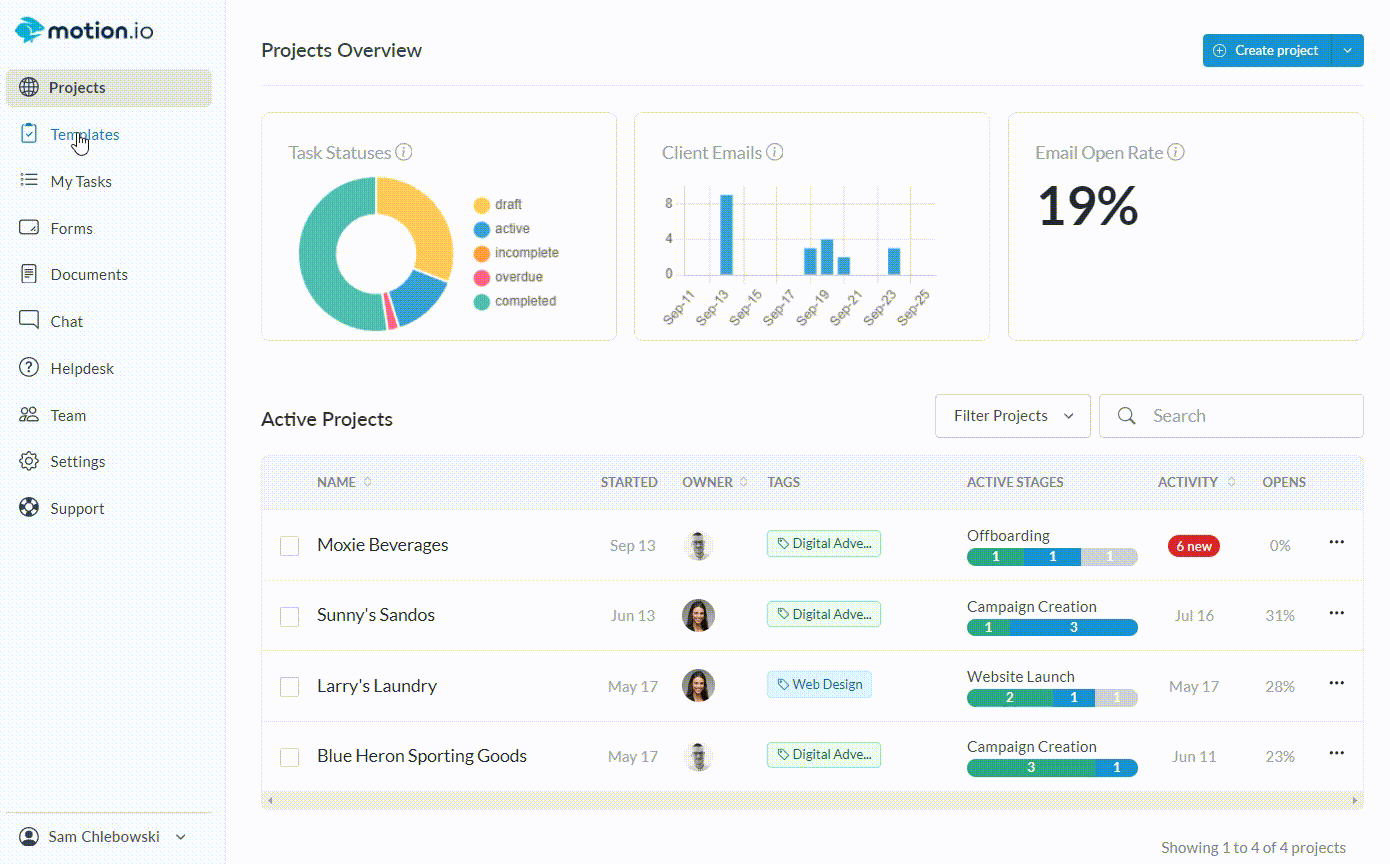
Task: Click the Client Emails info icon
Action: coord(775,153)
